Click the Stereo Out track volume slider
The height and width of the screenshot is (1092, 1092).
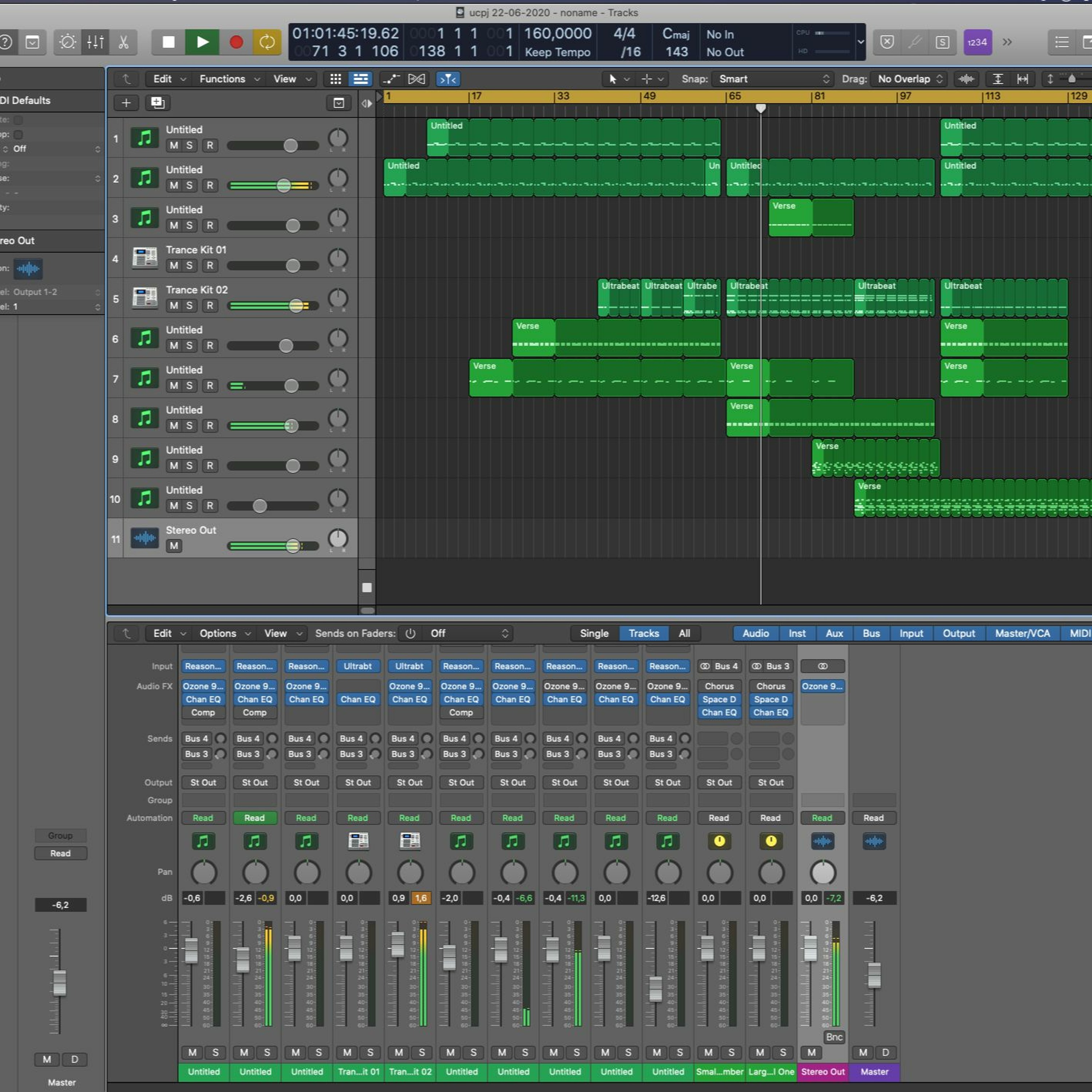[292, 546]
